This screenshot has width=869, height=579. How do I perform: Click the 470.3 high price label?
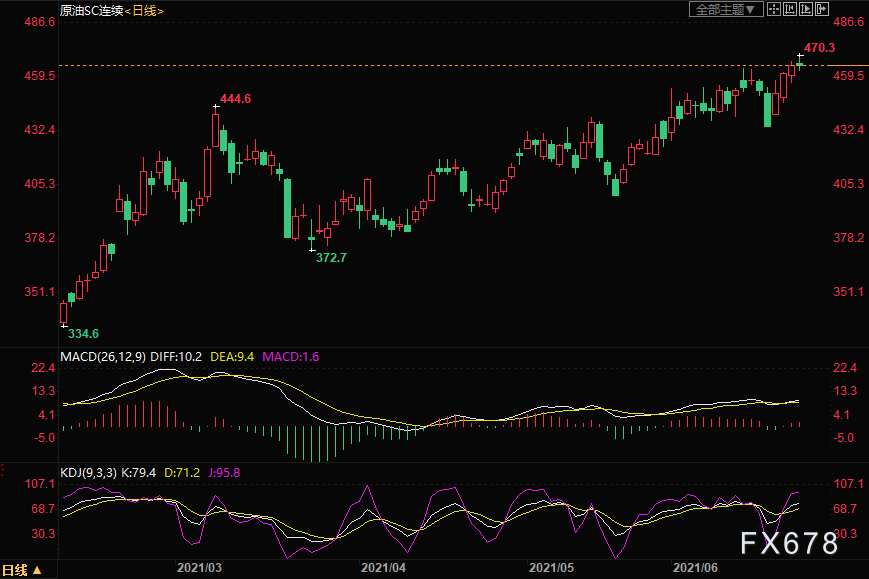(819, 48)
